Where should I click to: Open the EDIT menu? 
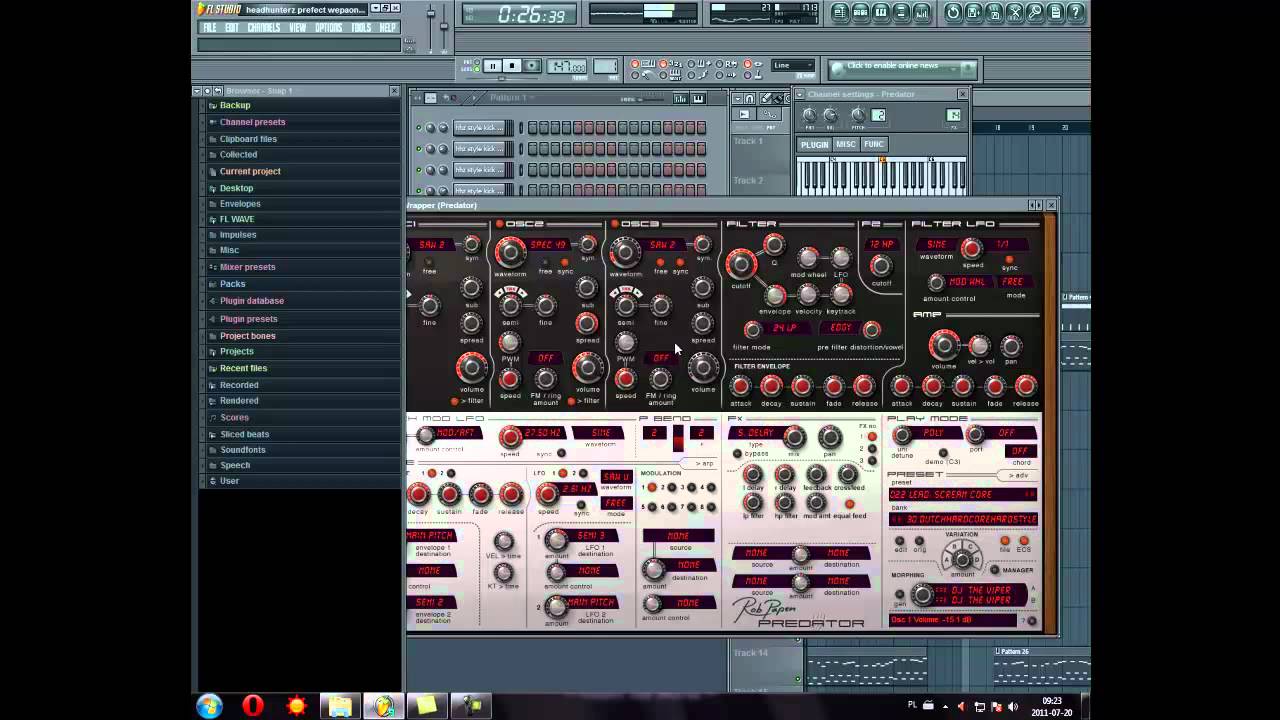coord(232,28)
